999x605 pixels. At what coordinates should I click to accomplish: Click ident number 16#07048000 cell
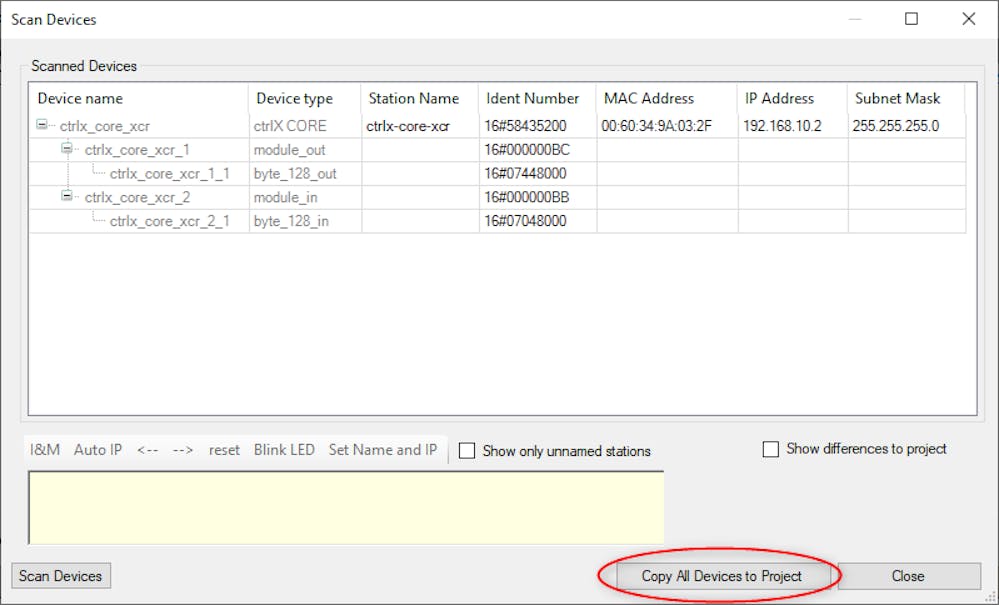538,221
